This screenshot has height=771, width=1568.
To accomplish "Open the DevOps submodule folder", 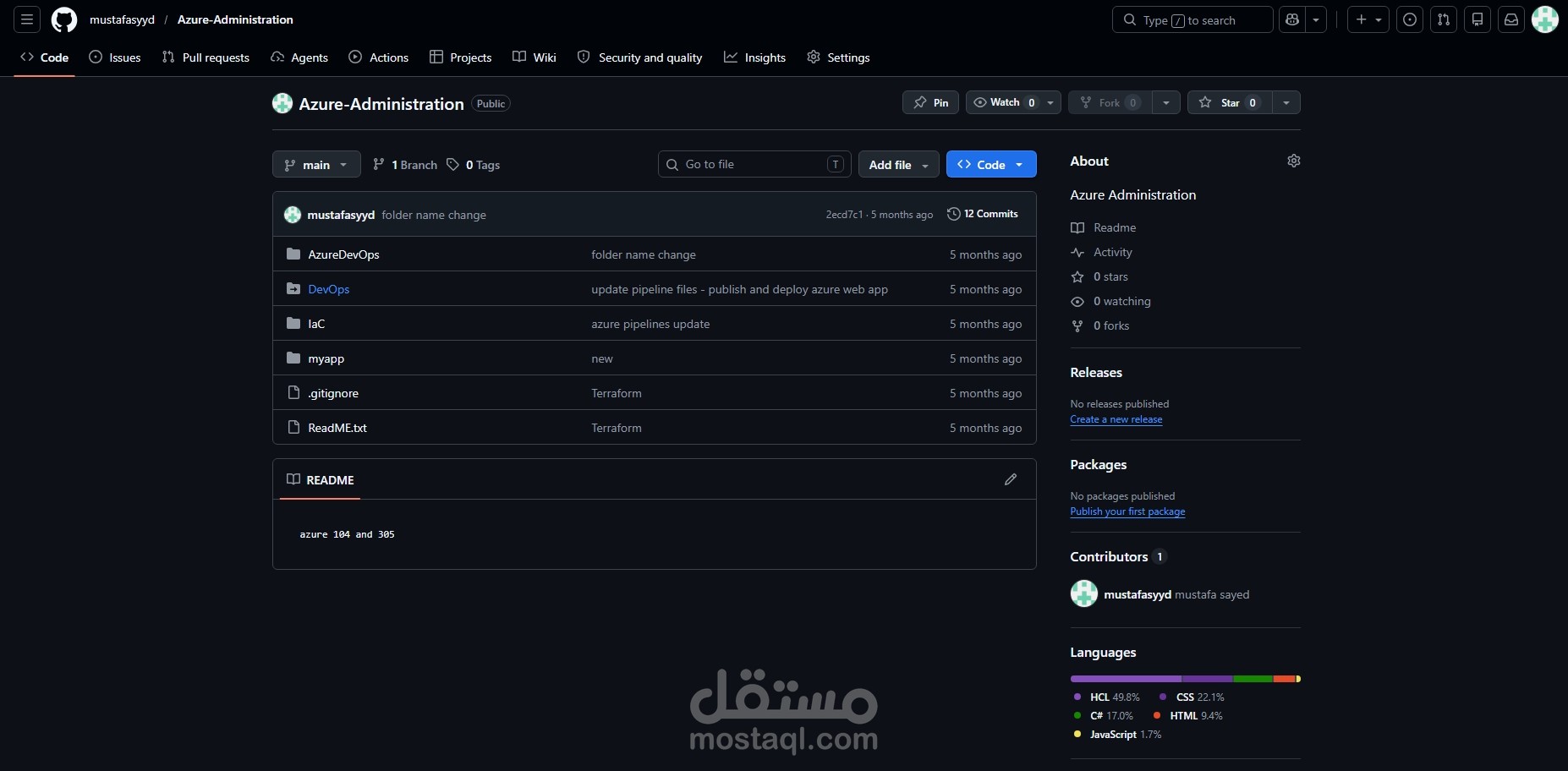I will [328, 289].
